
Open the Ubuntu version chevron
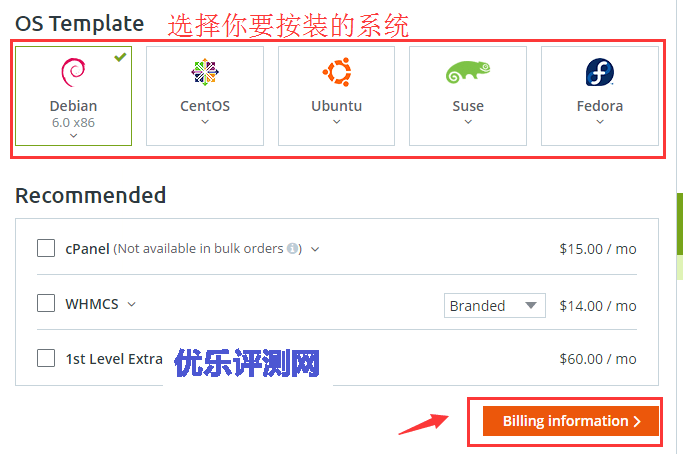click(337, 122)
